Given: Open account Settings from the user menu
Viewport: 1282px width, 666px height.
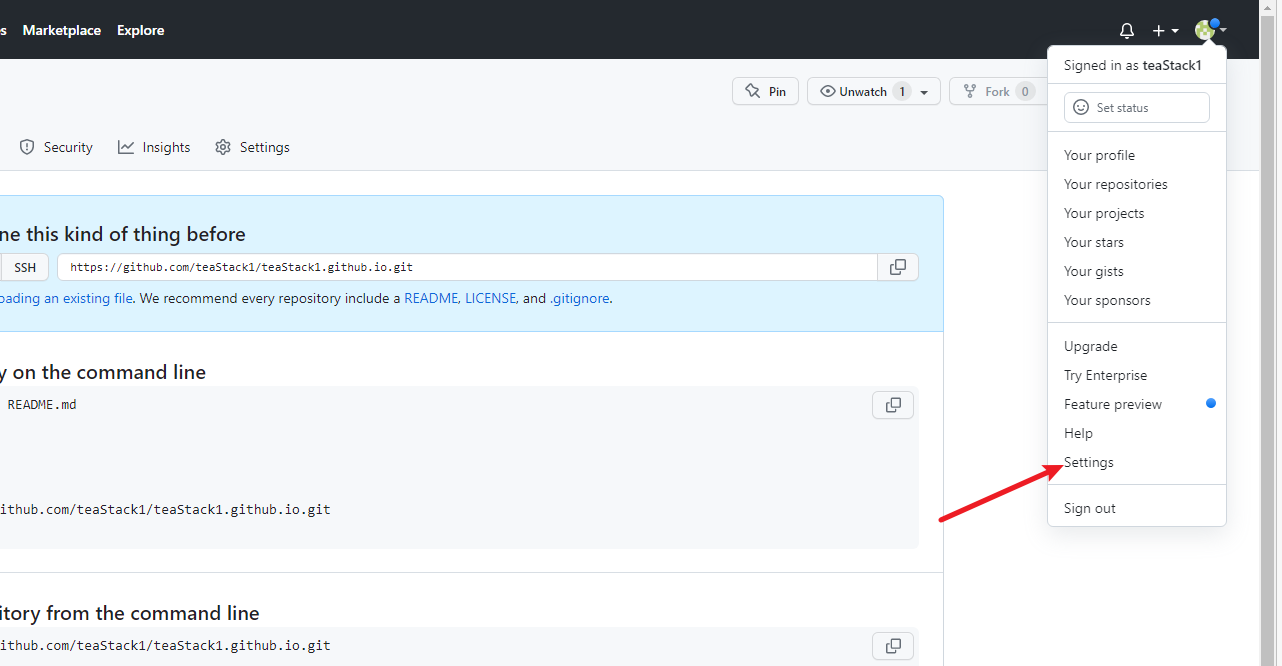Looking at the screenshot, I should (x=1136, y=462).
